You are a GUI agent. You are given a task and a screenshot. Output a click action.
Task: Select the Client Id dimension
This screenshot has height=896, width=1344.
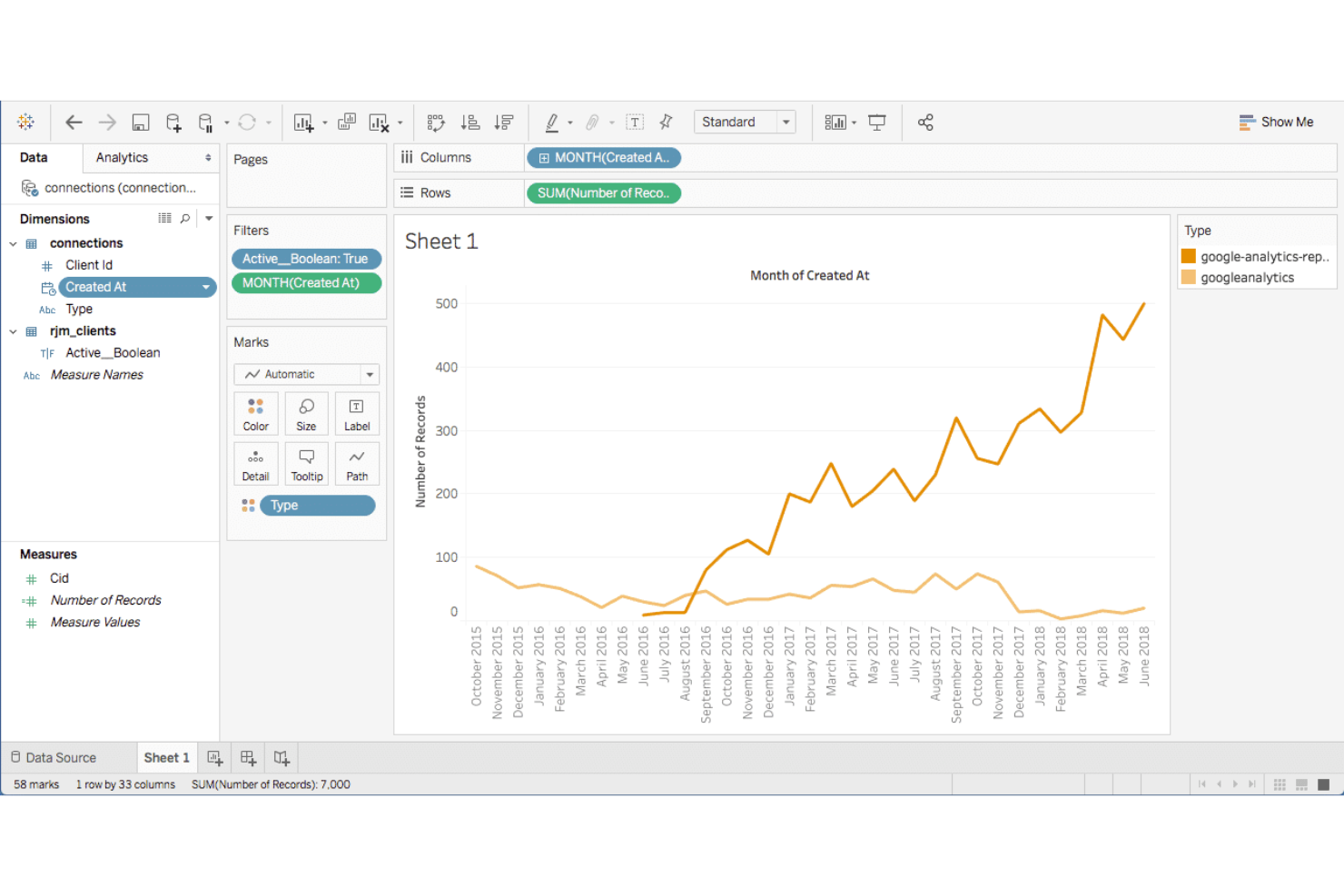(x=89, y=265)
